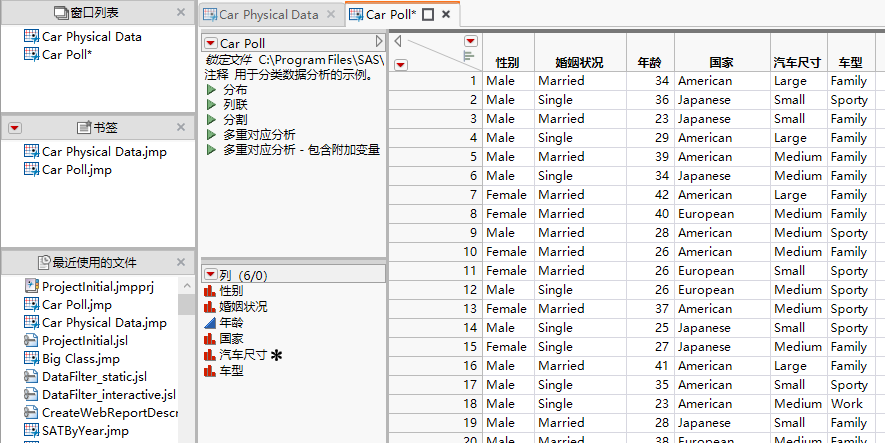Click the recent files scrollbar up arrow
The height and width of the screenshot is (443, 885).
[x=187, y=286]
